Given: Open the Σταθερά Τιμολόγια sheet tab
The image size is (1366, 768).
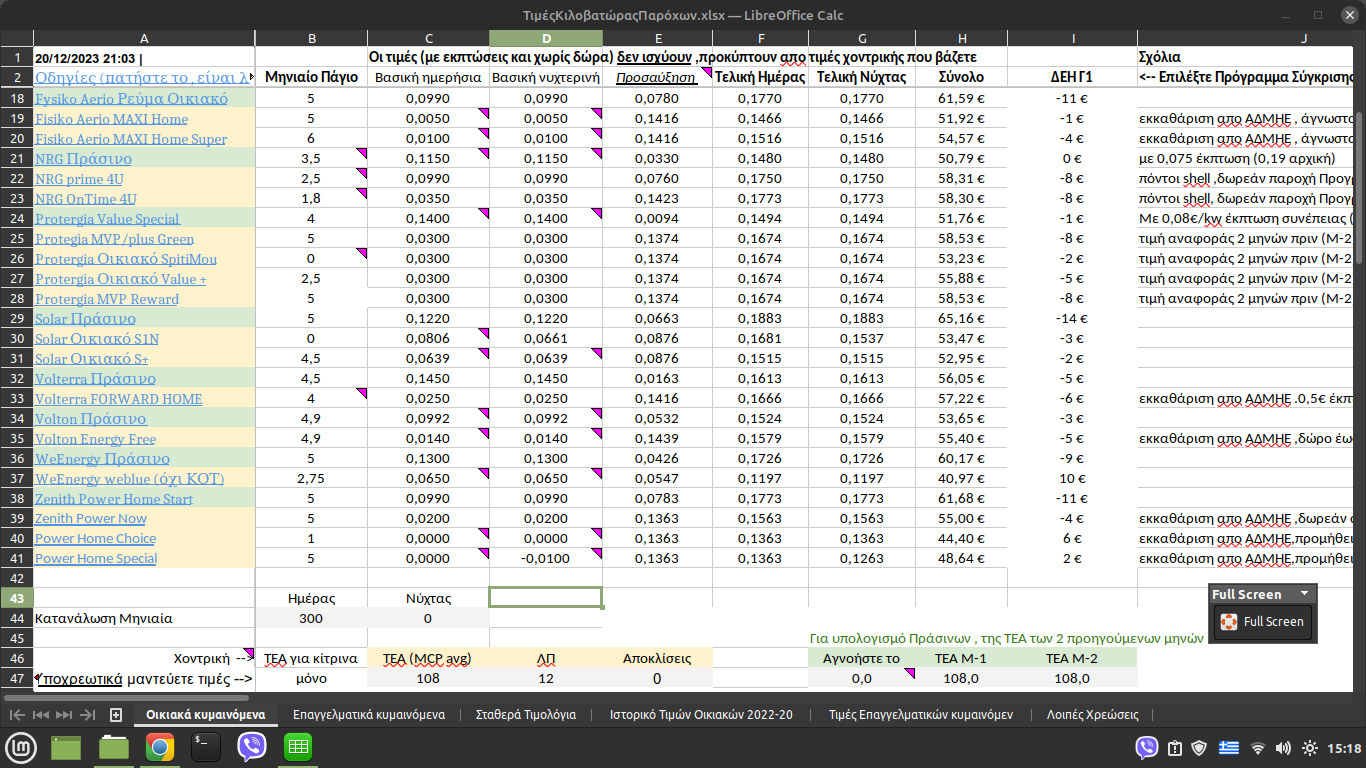Looking at the screenshot, I should tap(525, 715).
